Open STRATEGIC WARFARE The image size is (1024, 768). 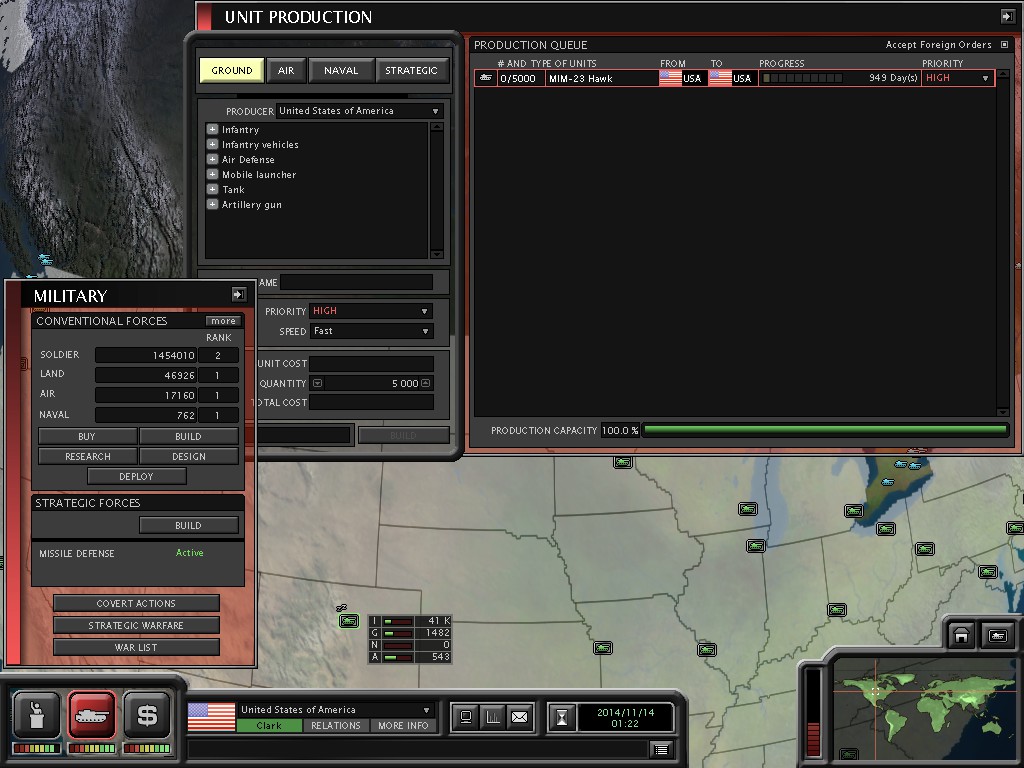(136, 626)
